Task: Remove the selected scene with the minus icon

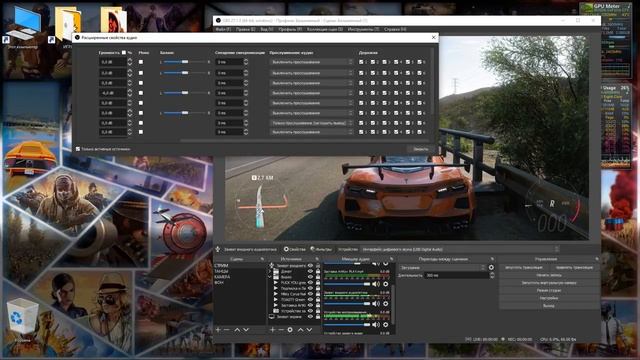Action: (x=227, y=329)
